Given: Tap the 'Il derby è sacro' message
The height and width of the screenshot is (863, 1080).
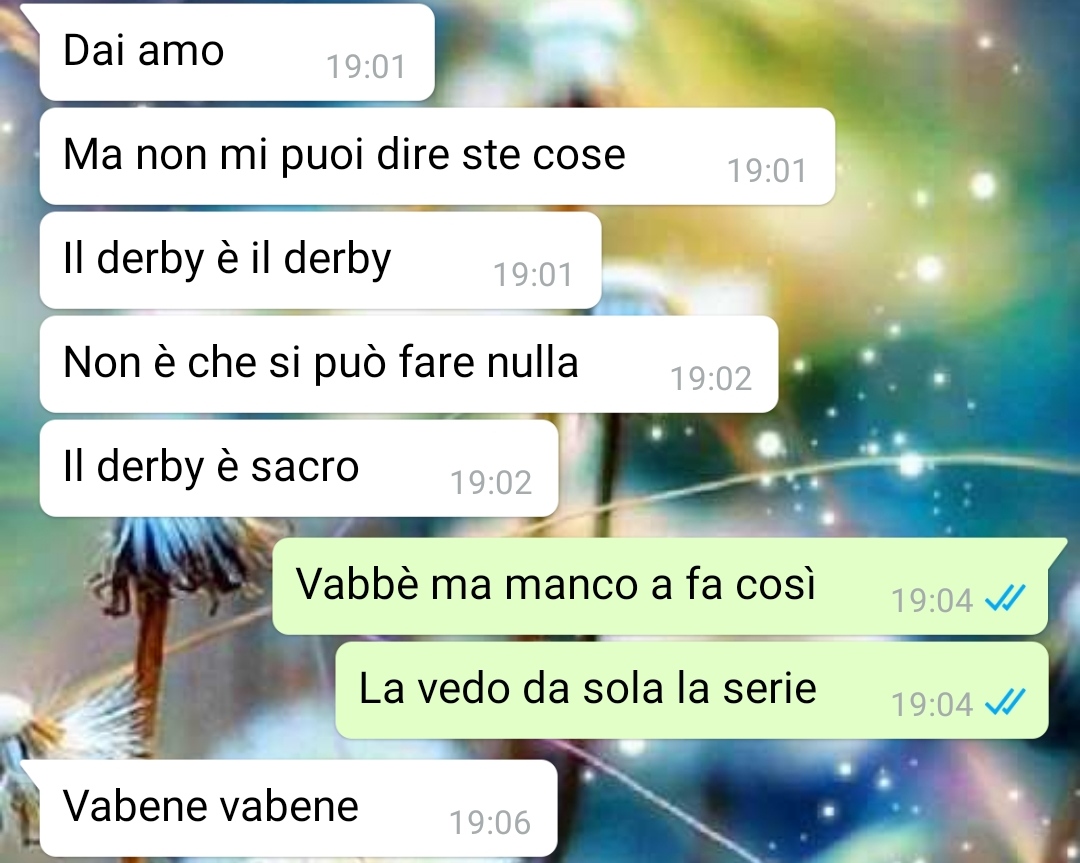Looking at the screenshot, I should (298, 468).
